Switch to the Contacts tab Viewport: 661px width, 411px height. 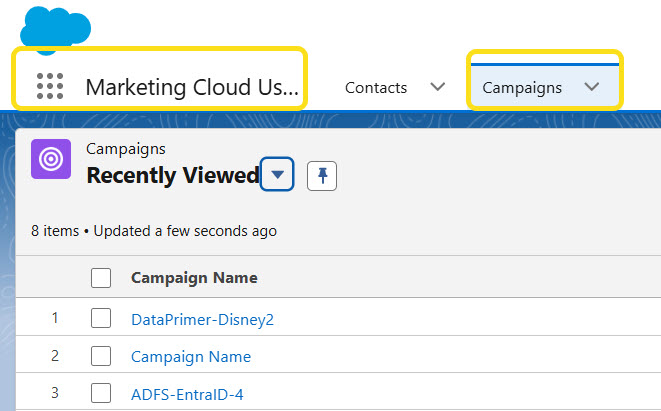click(x=376, y=88)
